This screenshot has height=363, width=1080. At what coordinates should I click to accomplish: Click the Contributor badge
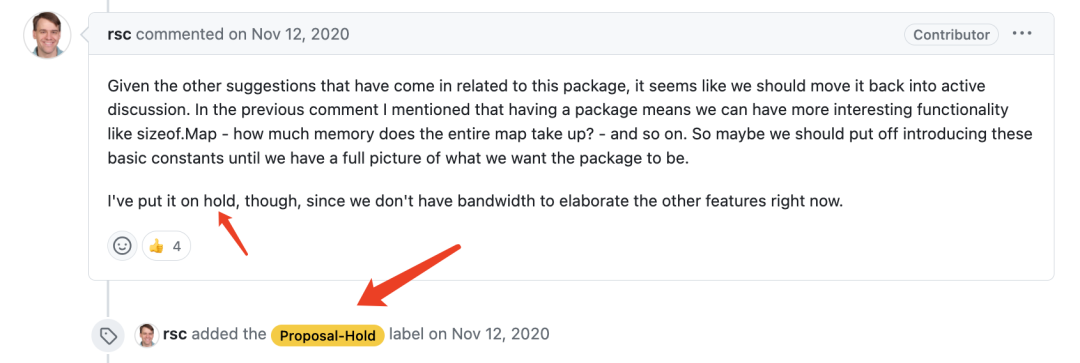point(951,34)
